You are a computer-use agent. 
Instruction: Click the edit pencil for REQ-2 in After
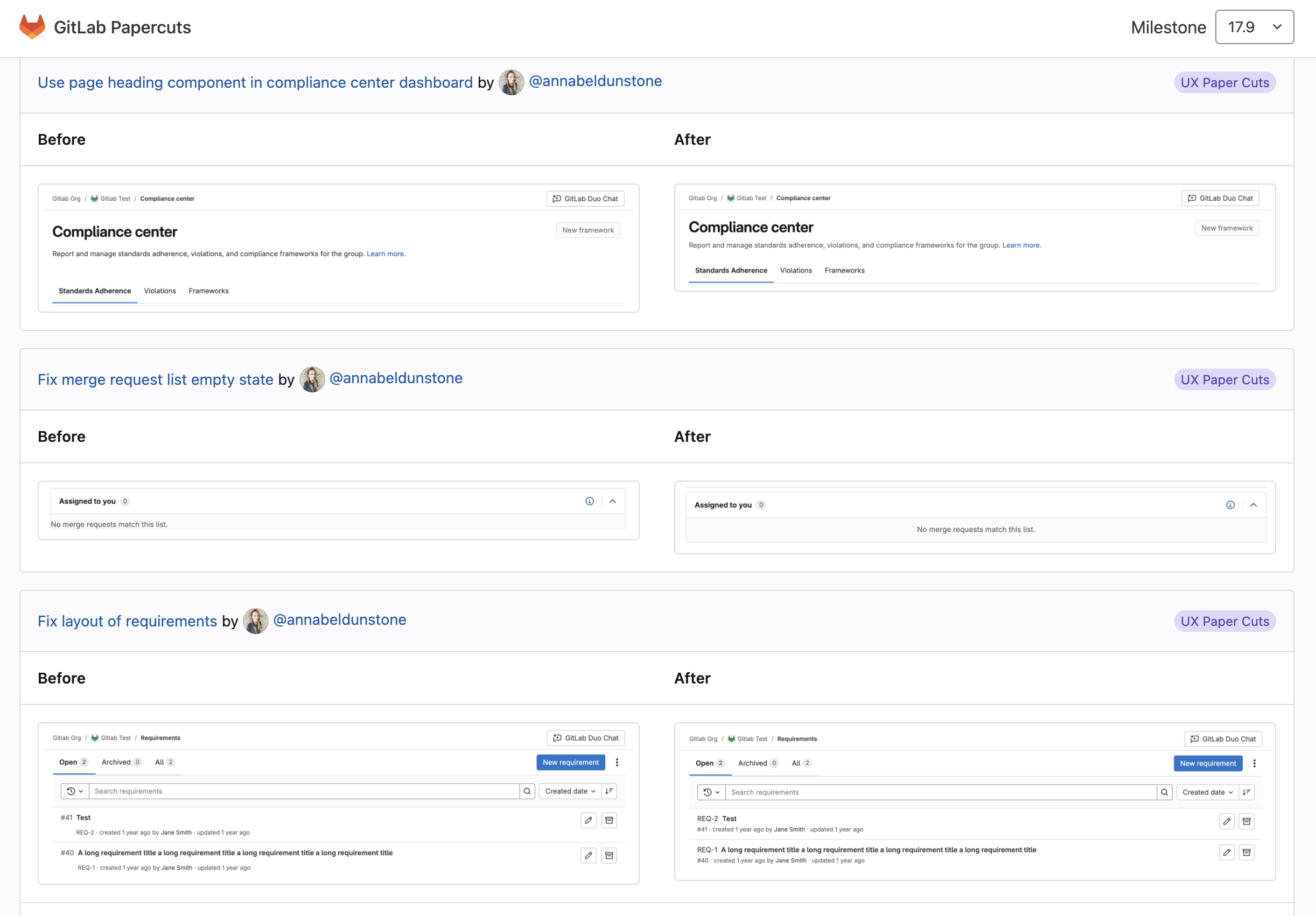1226,821
